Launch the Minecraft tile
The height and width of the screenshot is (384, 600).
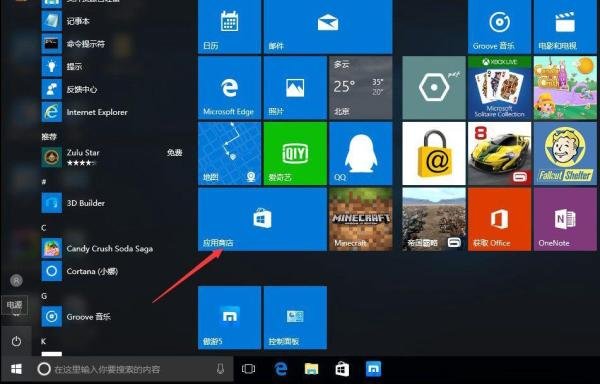click(361, 219)
